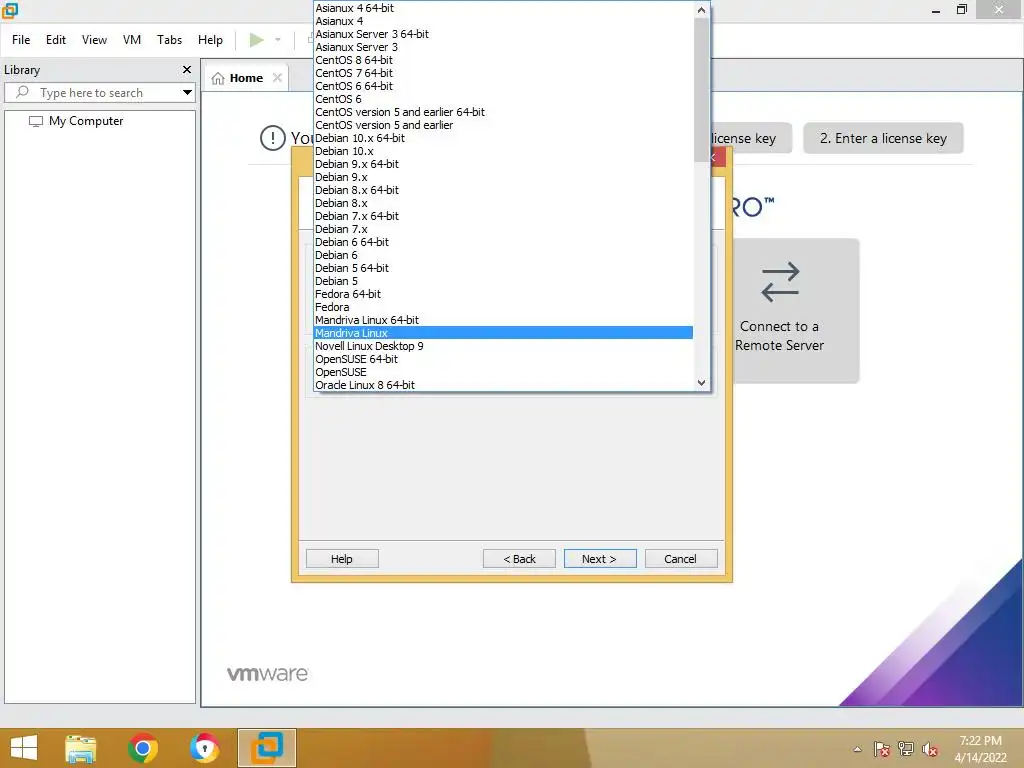Click the Back button in wizard
The image size is (1024, 768).
pyautogui.click(x=519, y=559)
